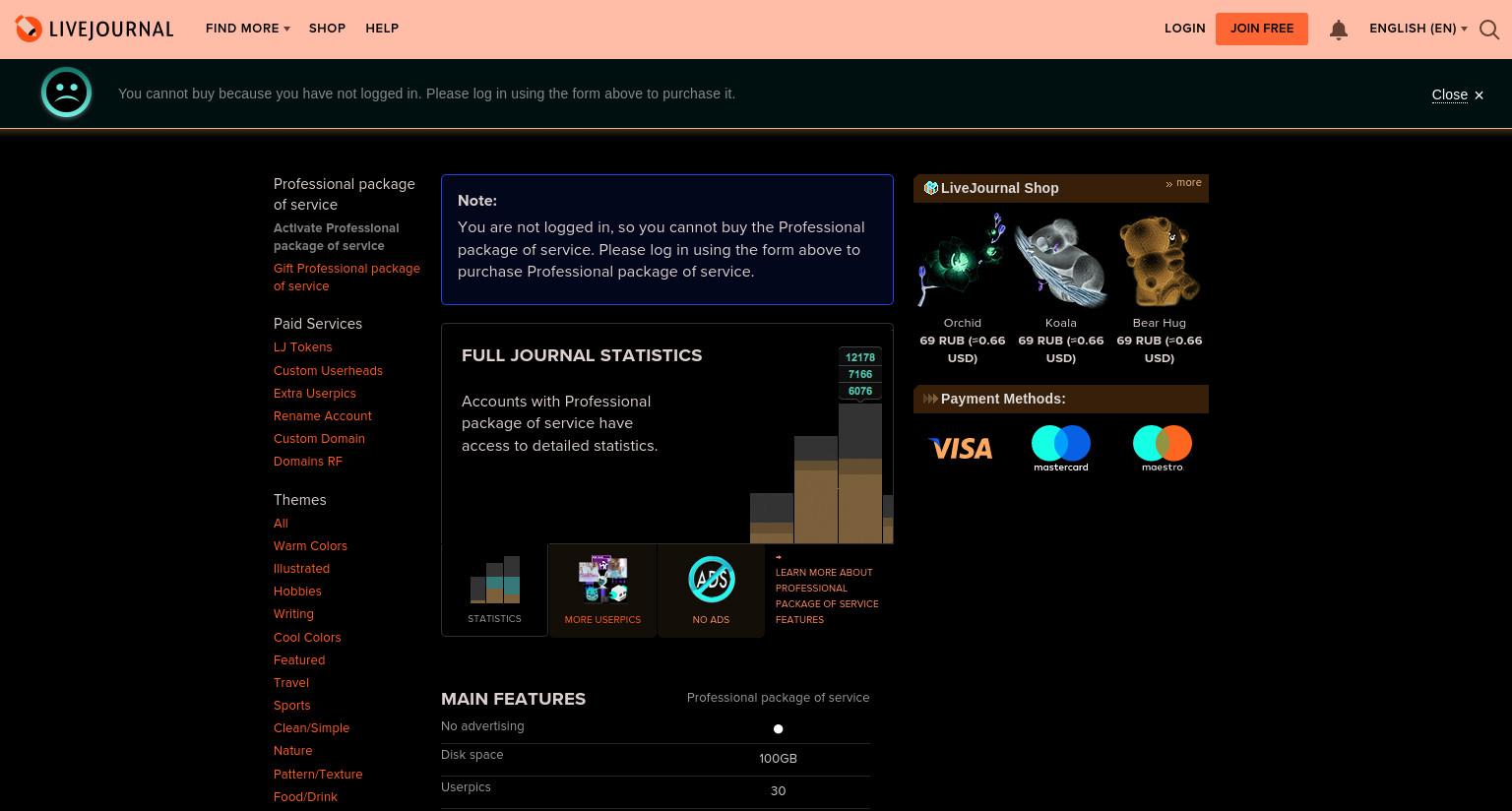Select the Illustrated theme category
Screen dimensions: 1512x811
point(301,569)
